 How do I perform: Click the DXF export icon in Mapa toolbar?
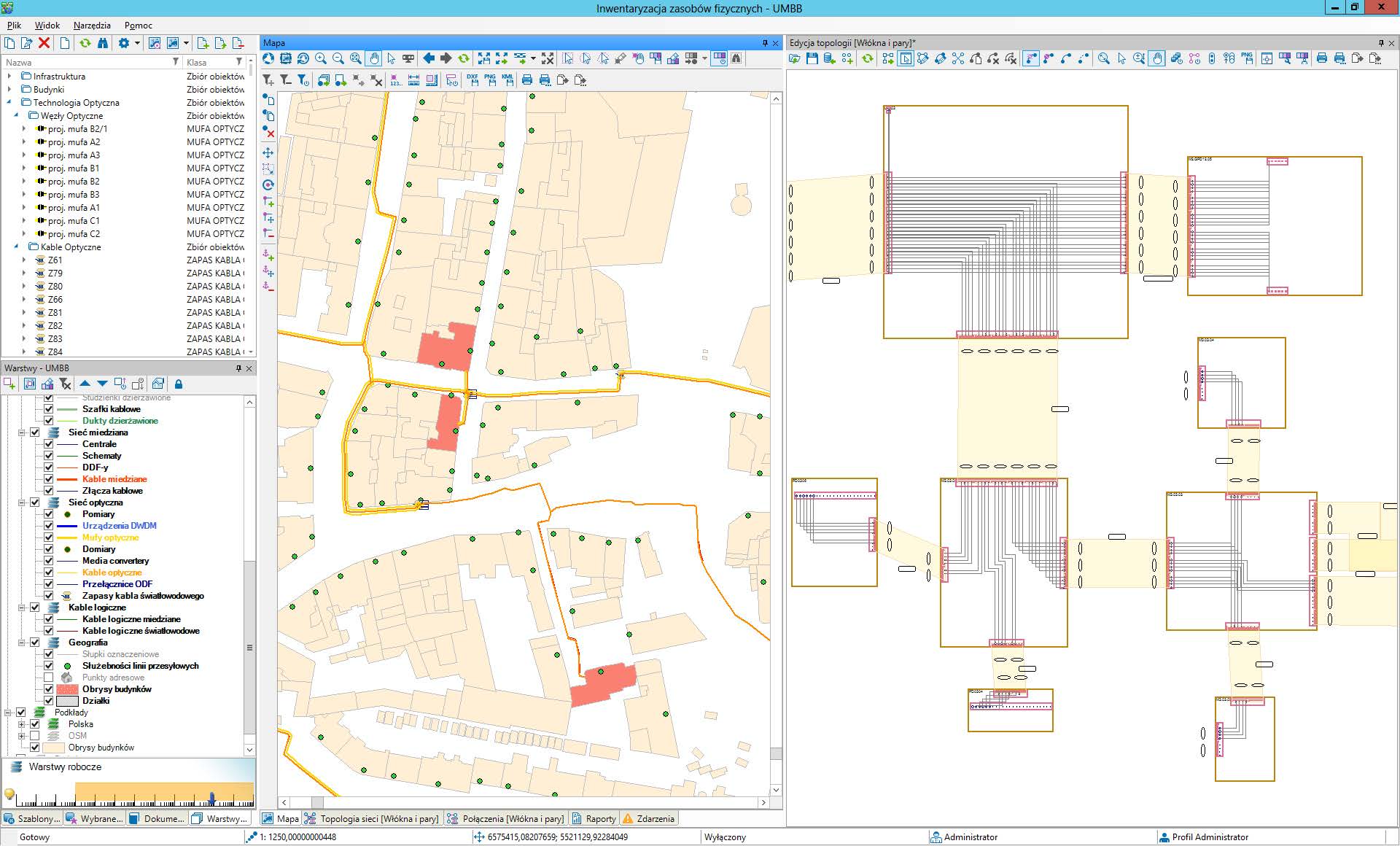coord(472,80)
